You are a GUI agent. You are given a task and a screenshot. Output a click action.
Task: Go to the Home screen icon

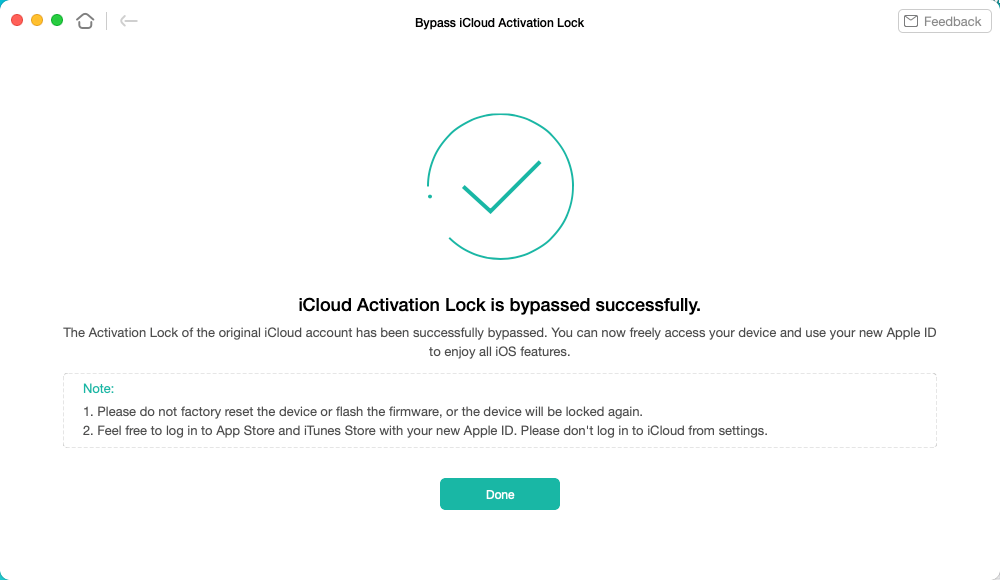tap(85, 21)
